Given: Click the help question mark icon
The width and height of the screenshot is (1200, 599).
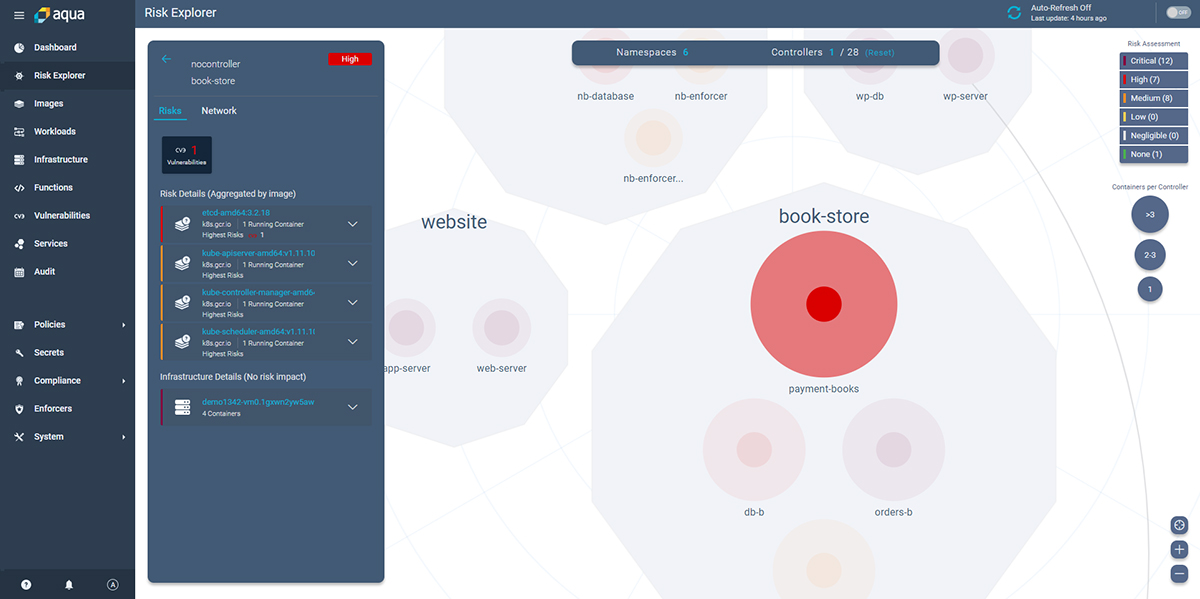Looking at the screenshot, I should (x=26, y=585).
